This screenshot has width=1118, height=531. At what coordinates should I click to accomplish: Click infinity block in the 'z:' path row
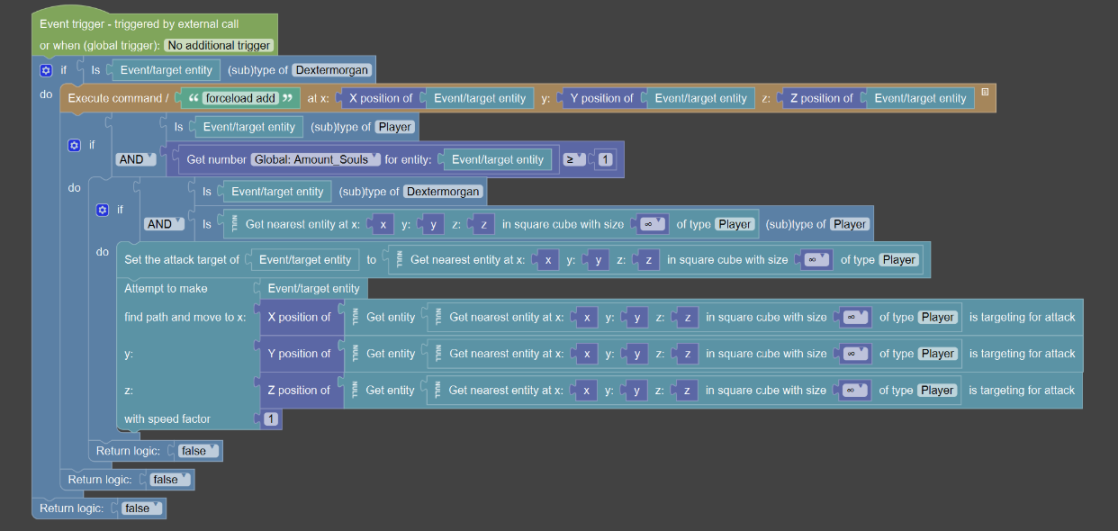pyautogui.click(x=855, y=391)
